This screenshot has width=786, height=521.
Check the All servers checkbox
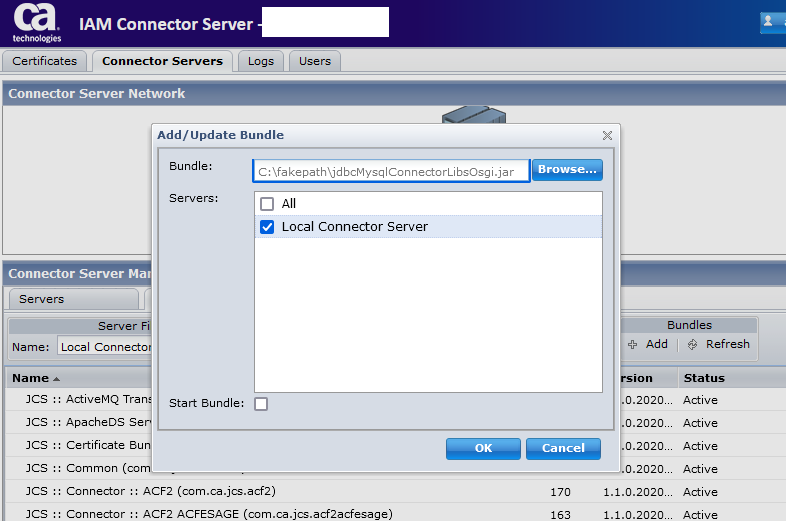coord(267,204)
